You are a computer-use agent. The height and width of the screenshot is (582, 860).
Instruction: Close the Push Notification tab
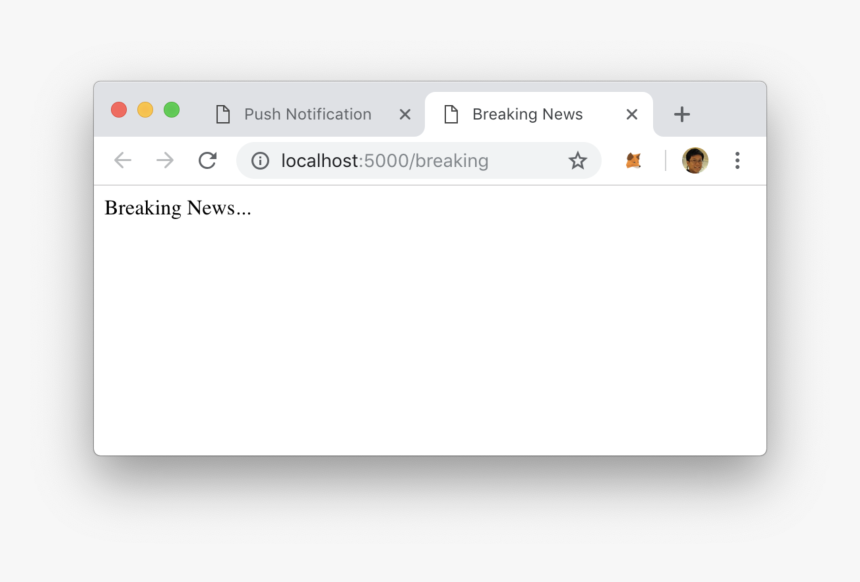pyautogui.click(x=404, y=114)
